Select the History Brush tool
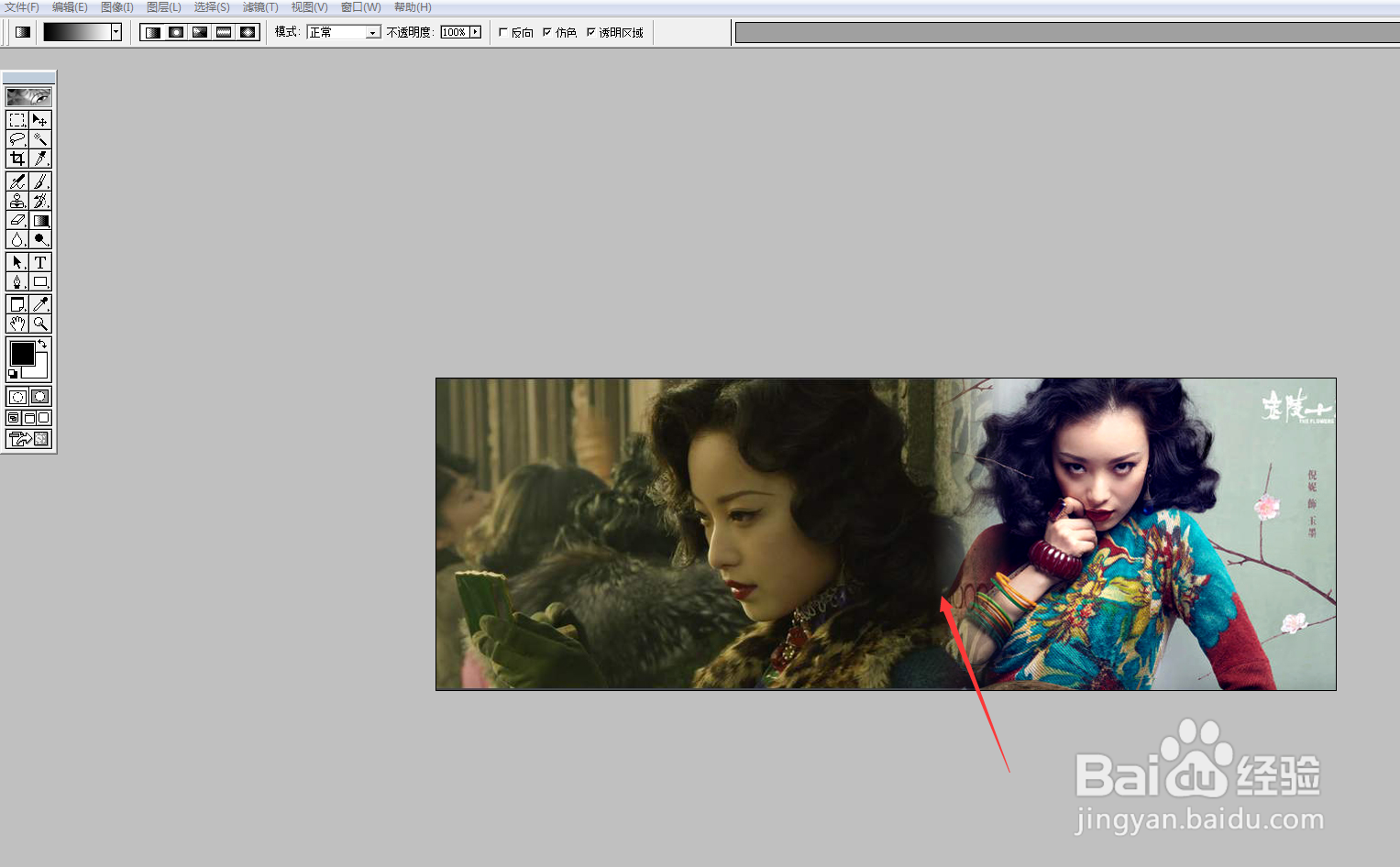 [40, 201]
